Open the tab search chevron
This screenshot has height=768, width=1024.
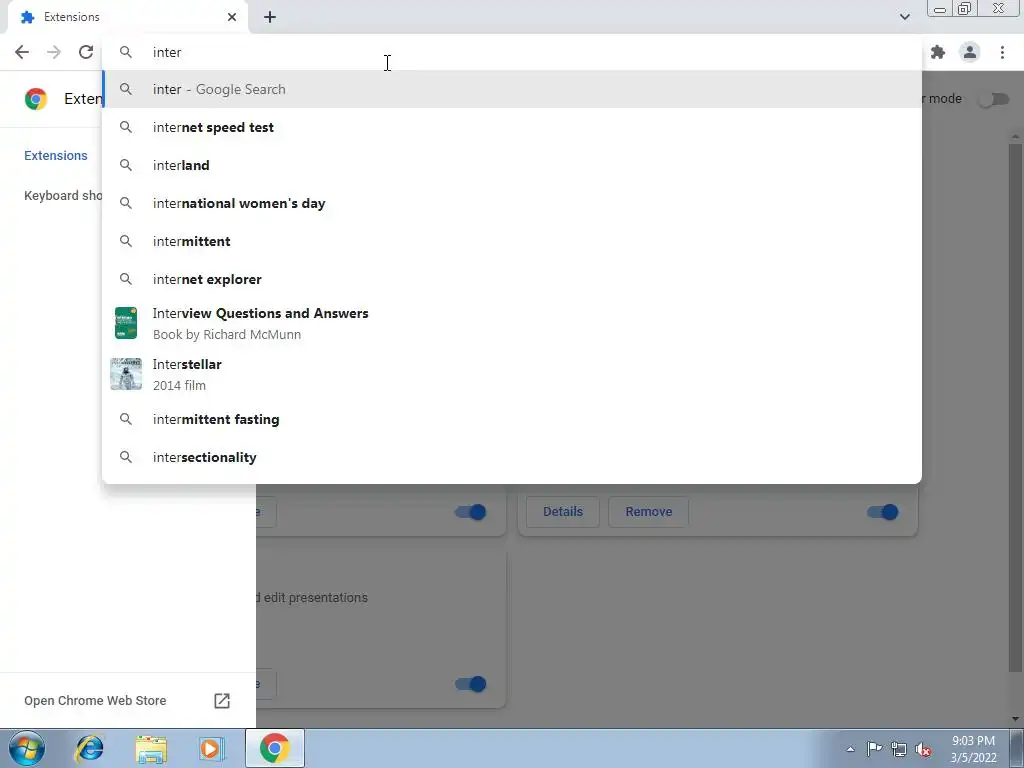(x=904, y=17)
